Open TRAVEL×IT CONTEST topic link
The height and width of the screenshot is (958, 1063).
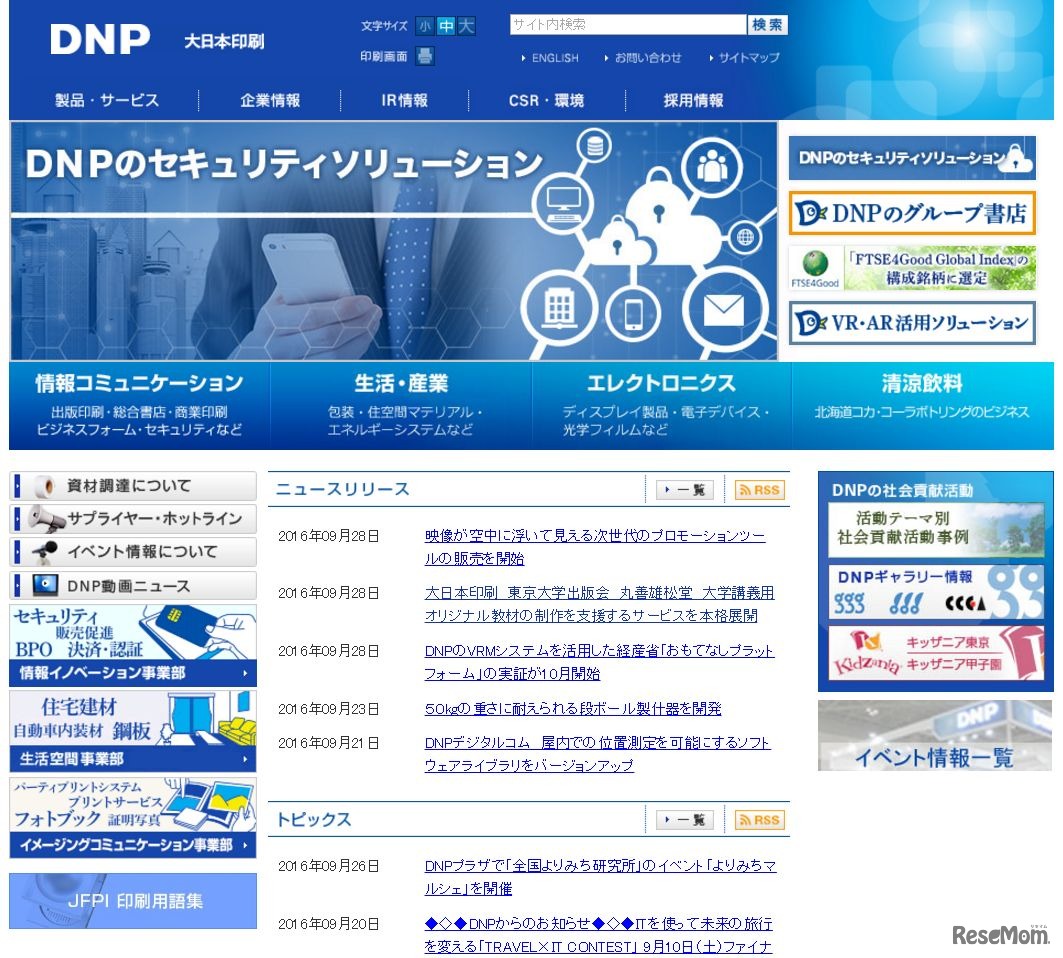pyautogui.click(x=598, y=935)
